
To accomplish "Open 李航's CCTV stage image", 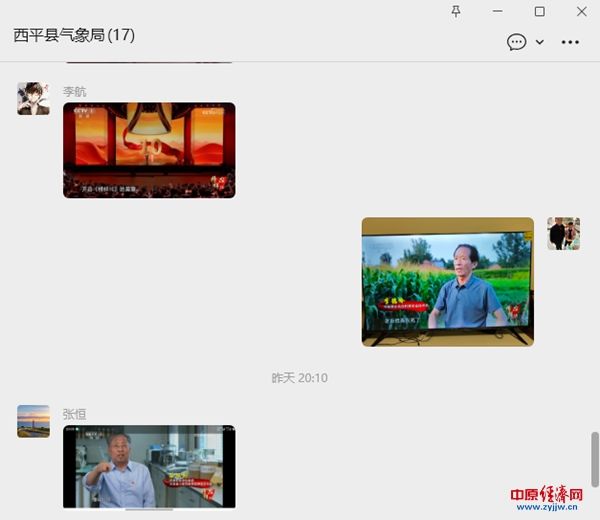I will [149, 150].
